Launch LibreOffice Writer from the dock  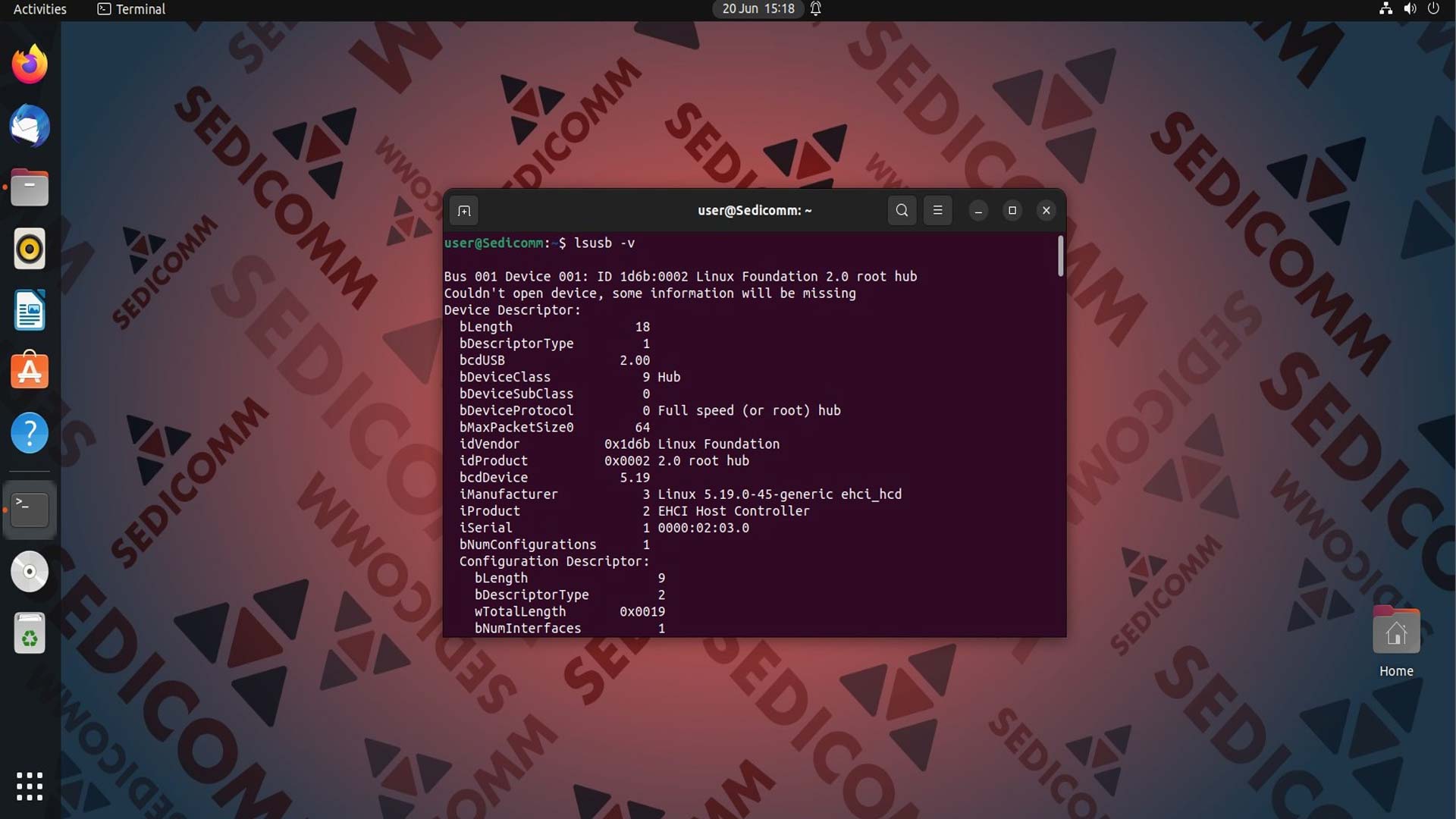pyautogui.click(x=30, y=310)
